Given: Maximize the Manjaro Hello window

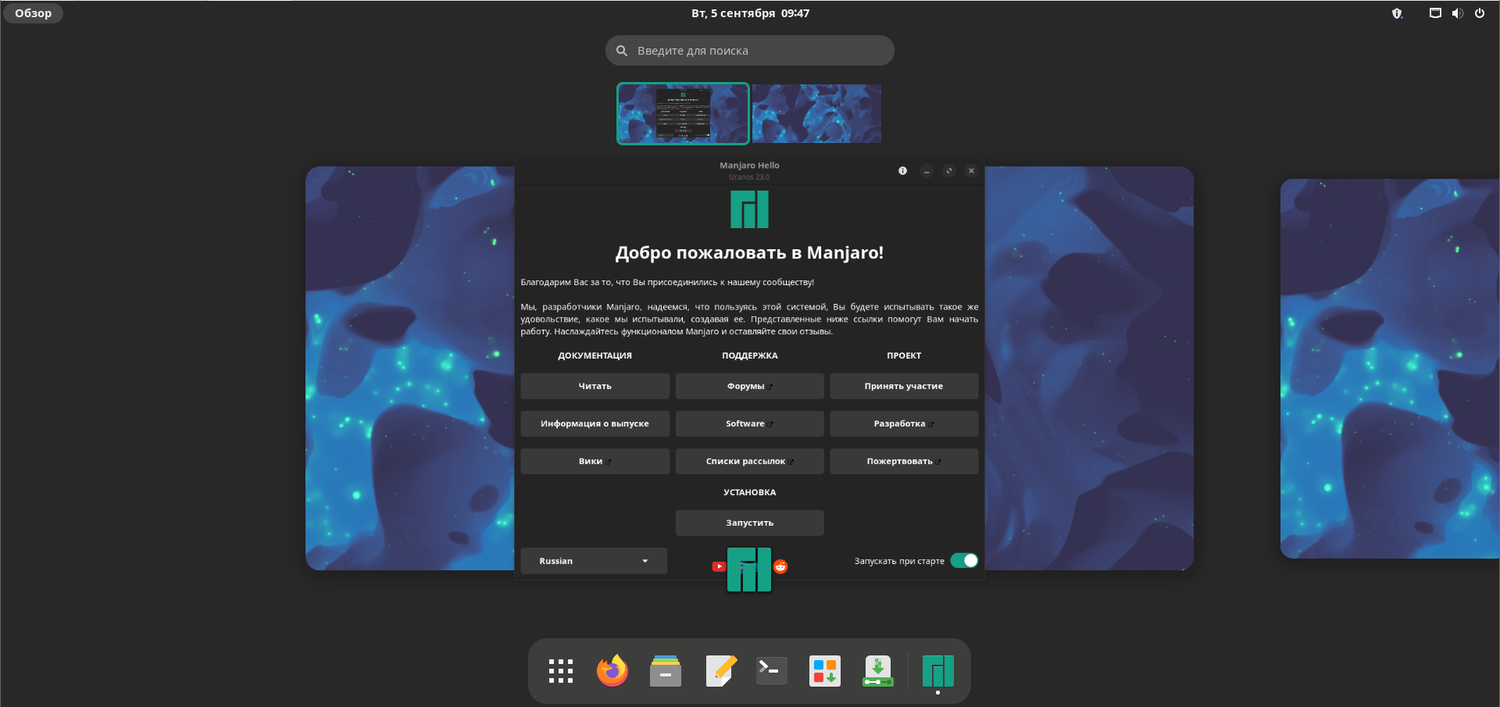Looking at the screenshot, I should click(x=949, y=171).
